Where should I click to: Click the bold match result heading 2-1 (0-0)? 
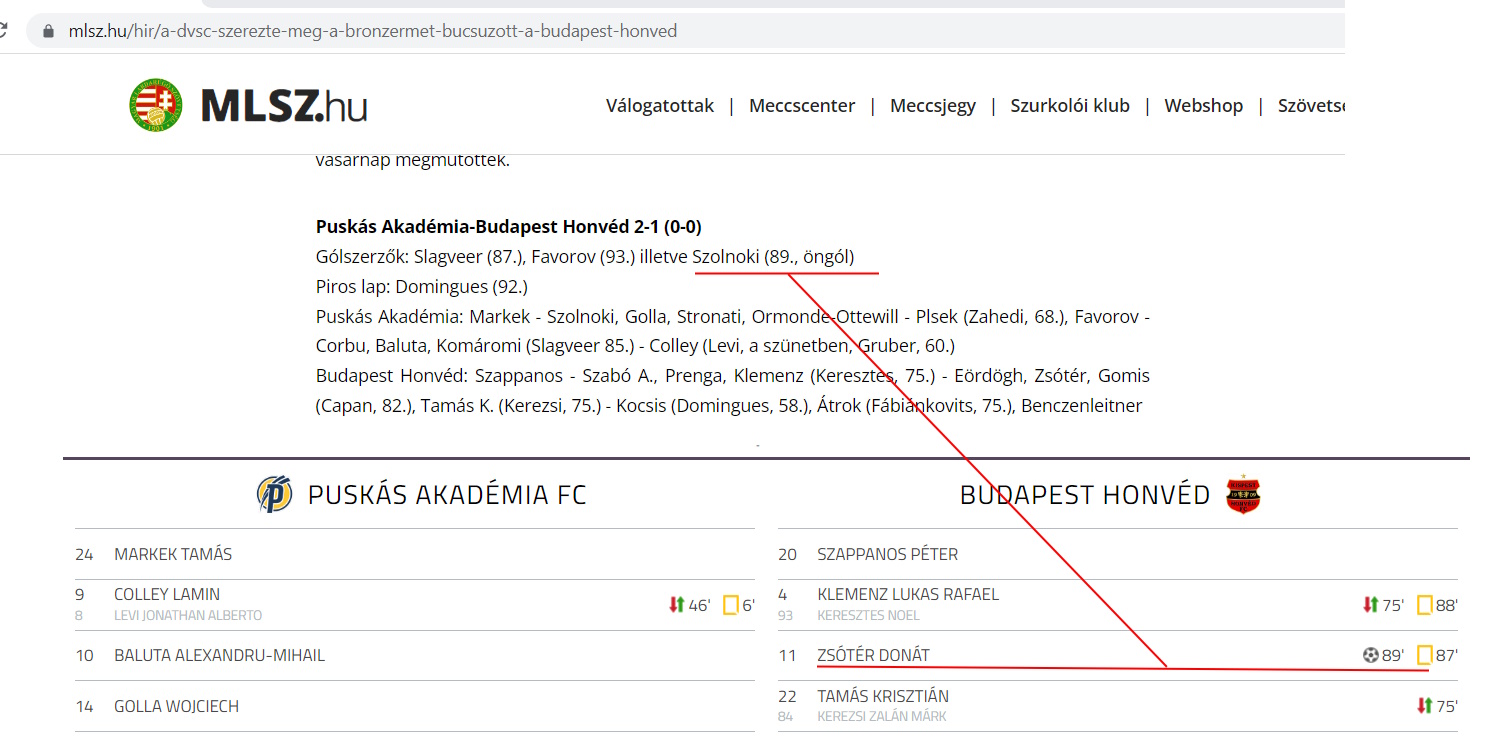(509, 227)
